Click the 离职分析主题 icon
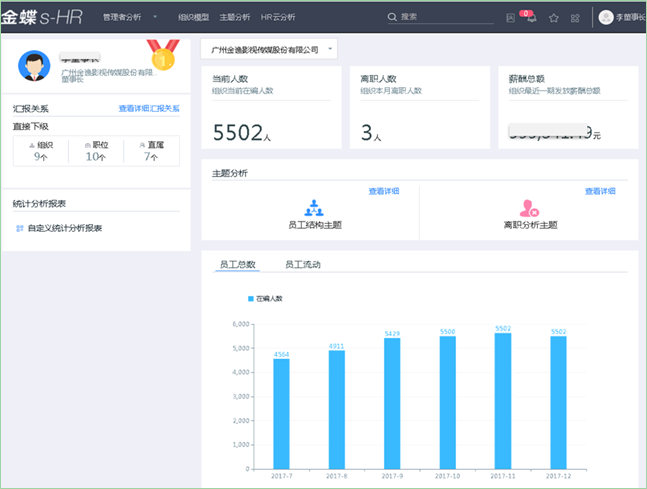647x489 pixels. 530,208
